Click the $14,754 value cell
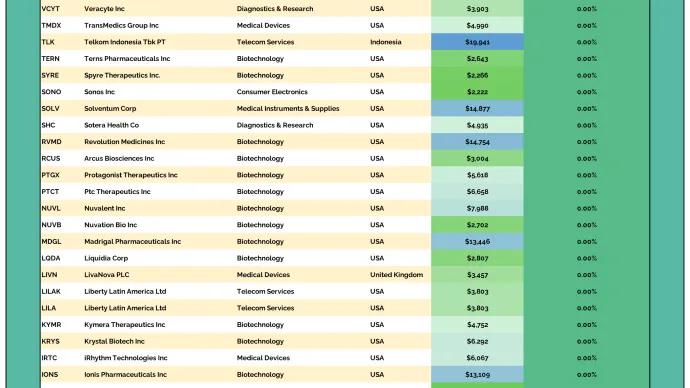The height and width of the screenshot is (388, 690). [477, 142]
